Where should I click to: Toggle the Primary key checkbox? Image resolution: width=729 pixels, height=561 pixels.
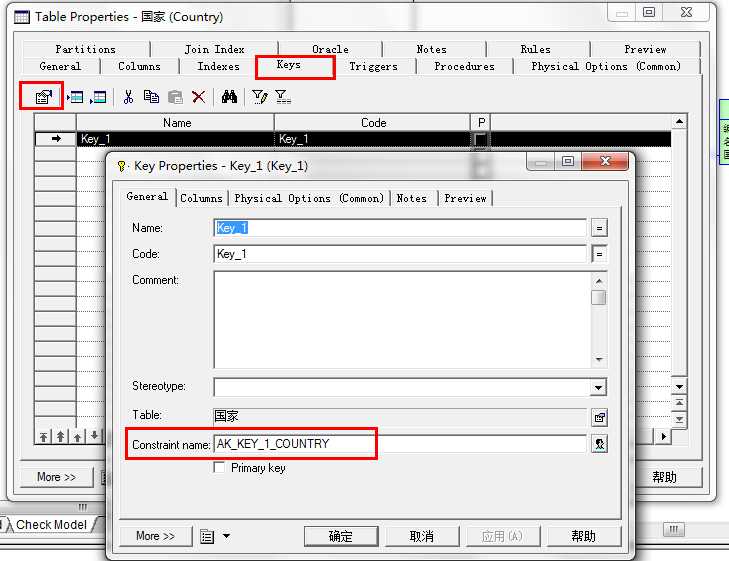coord(219,467)
